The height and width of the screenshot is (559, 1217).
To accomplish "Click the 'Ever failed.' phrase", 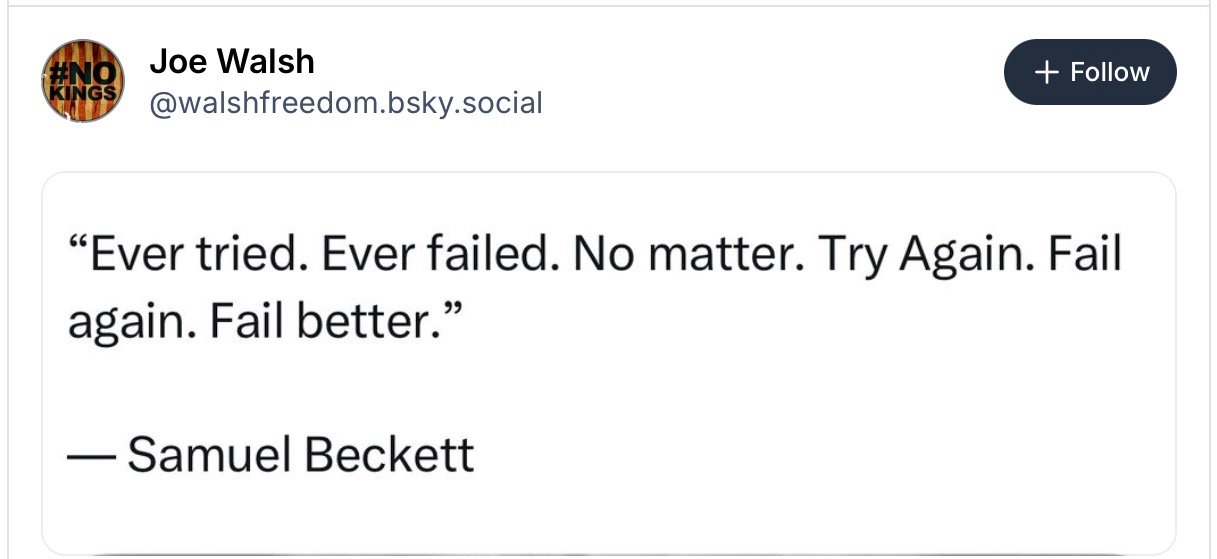I will [437, 256].
